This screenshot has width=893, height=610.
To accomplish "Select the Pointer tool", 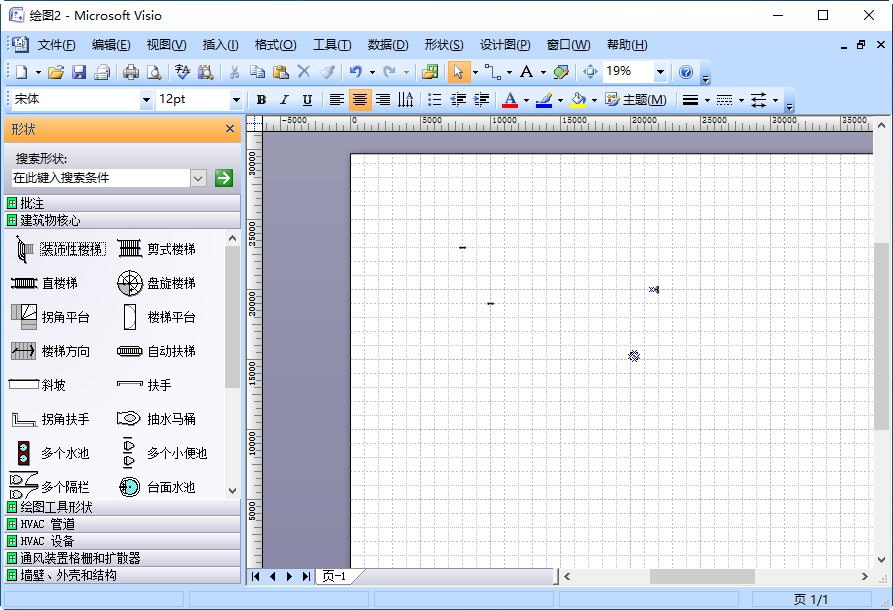I will (458, 72).
